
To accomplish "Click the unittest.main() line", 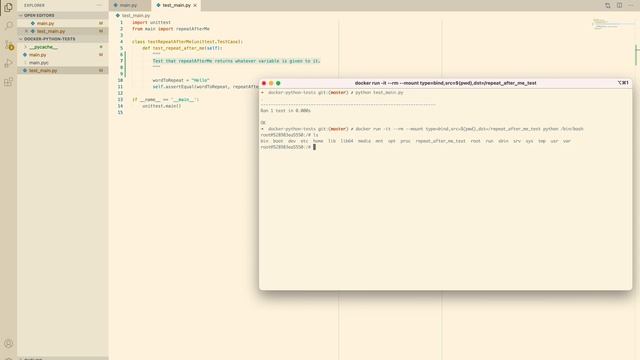I will pyautogui.click(x=162, y=106).
